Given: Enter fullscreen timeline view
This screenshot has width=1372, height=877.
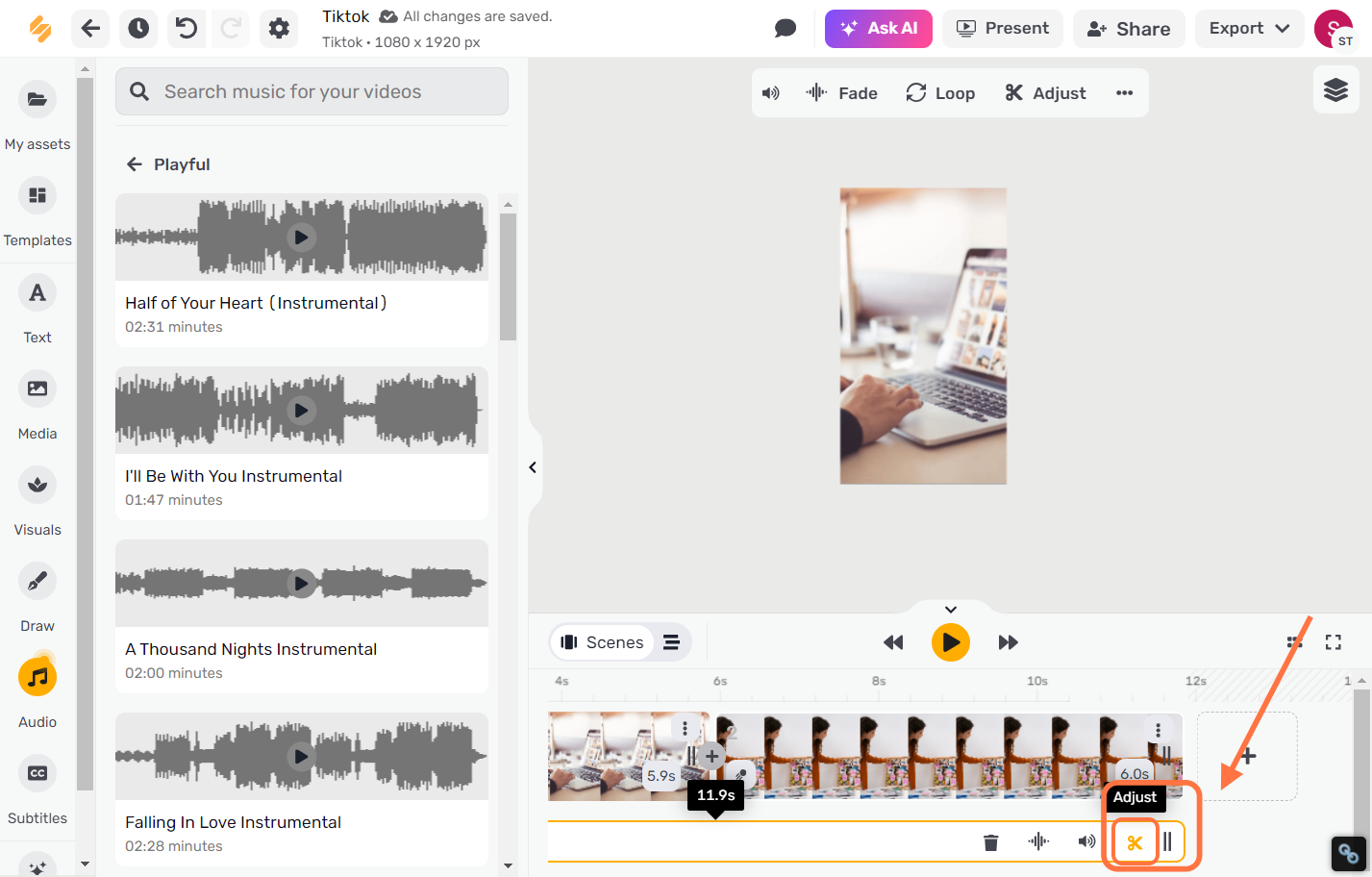Looking at the screenshot, I should [1334, 642].
